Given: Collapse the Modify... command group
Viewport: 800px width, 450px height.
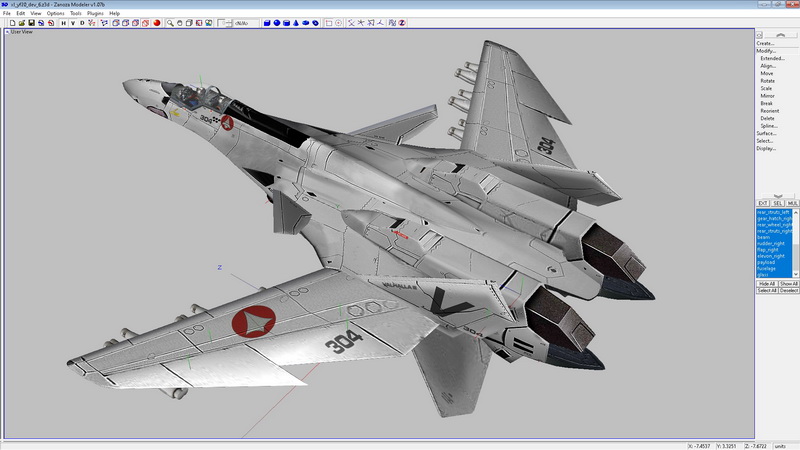Looking at the screenshot, I should (x=766, y=51).
